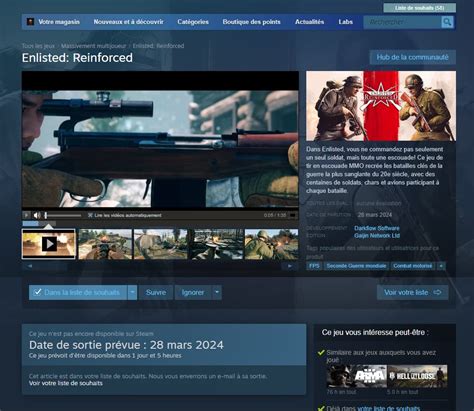474x411 pixels.
Task: Open 'Nouveaux et à découvrir' menu
Action: pos(128,22)
